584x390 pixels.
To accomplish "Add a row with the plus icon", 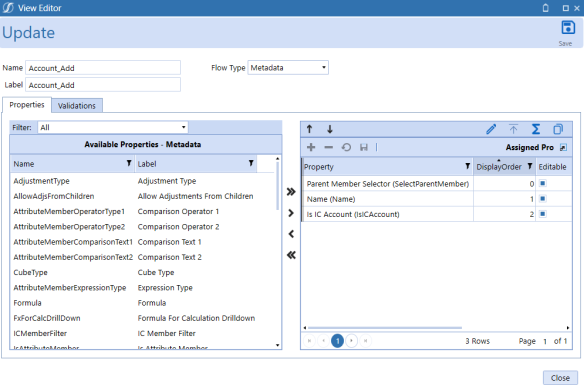I will point(311,148).
